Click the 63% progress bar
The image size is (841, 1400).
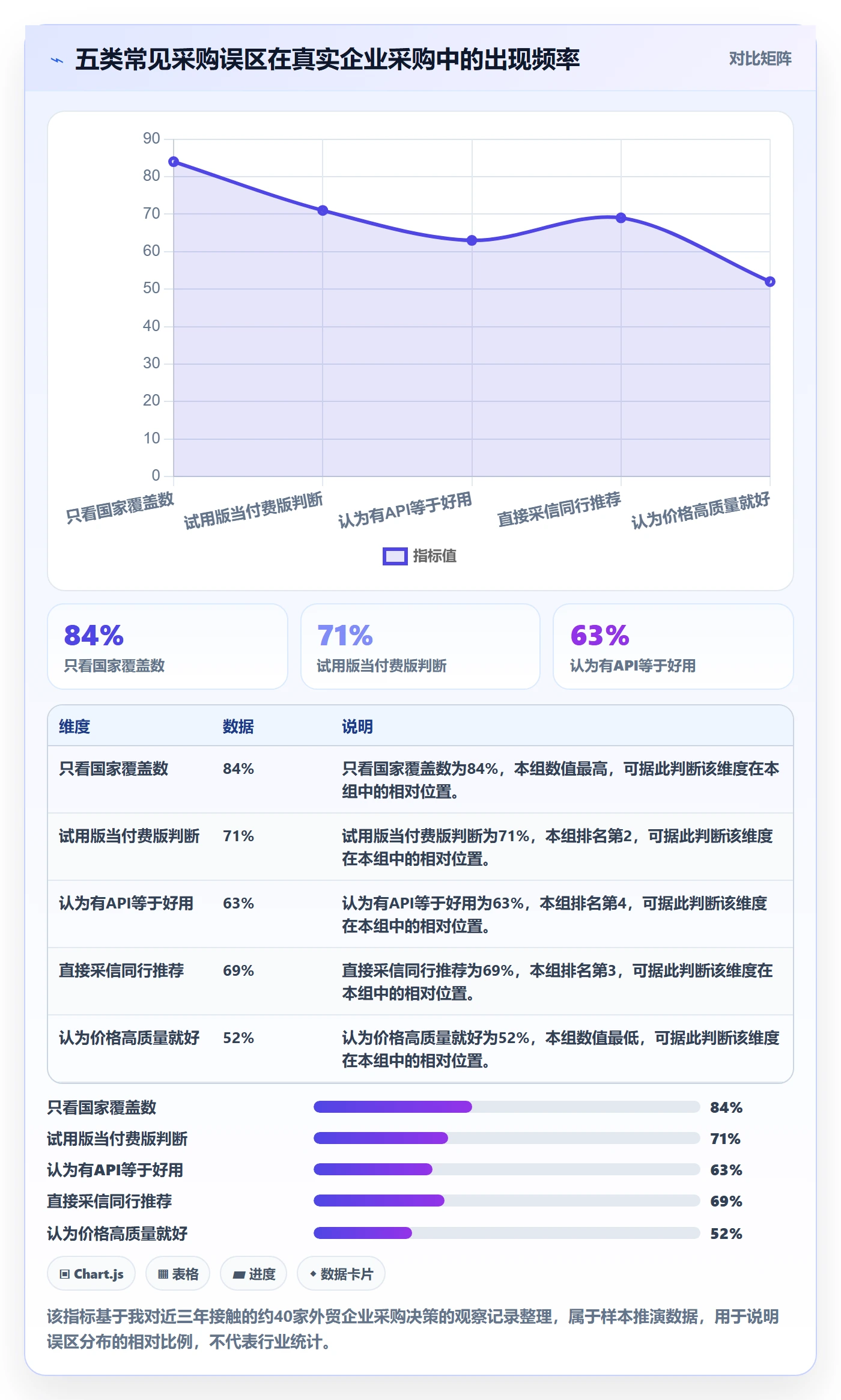pos(506,1169)
